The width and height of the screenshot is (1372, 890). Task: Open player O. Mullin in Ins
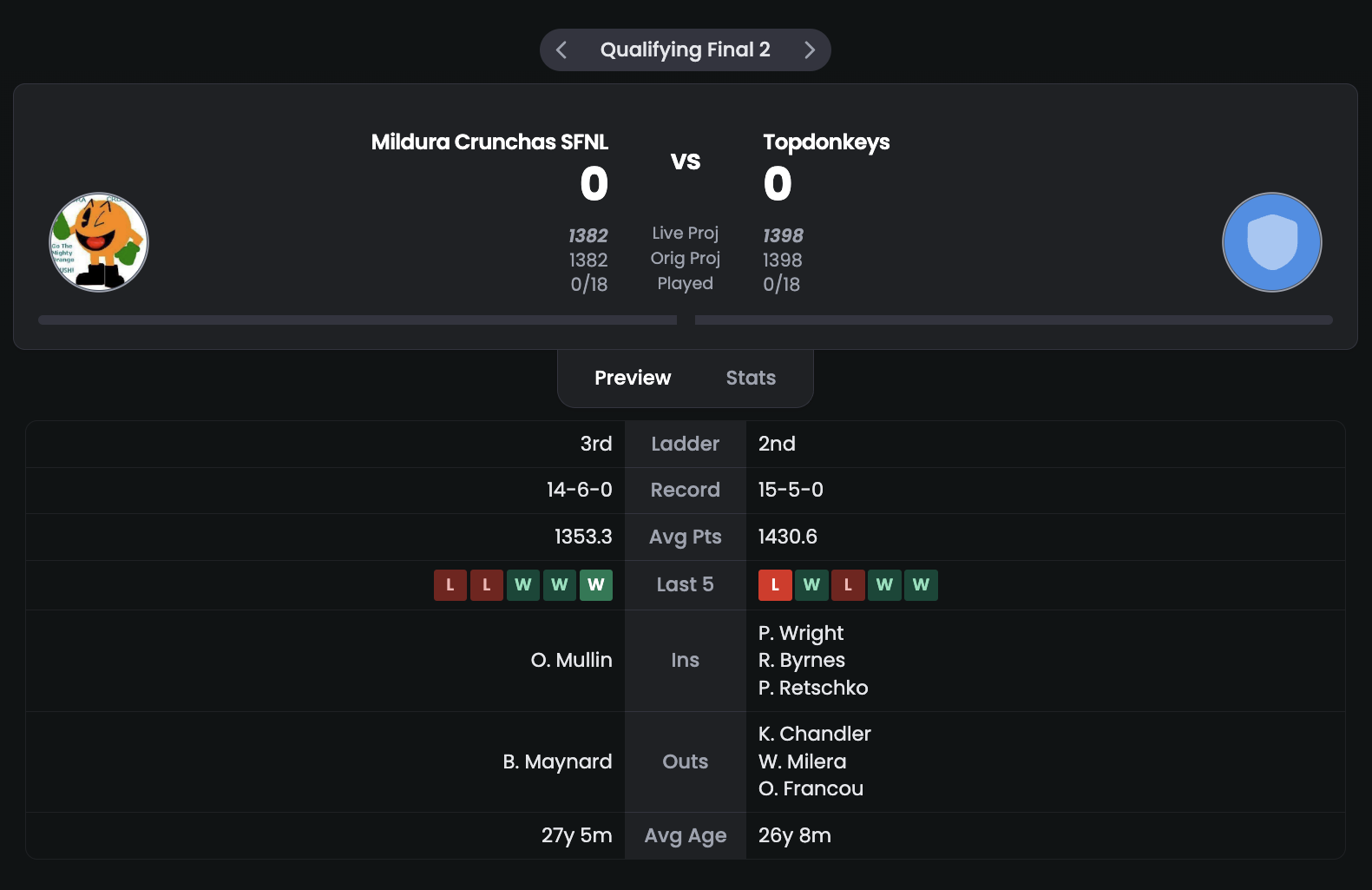tap(572, 660)
